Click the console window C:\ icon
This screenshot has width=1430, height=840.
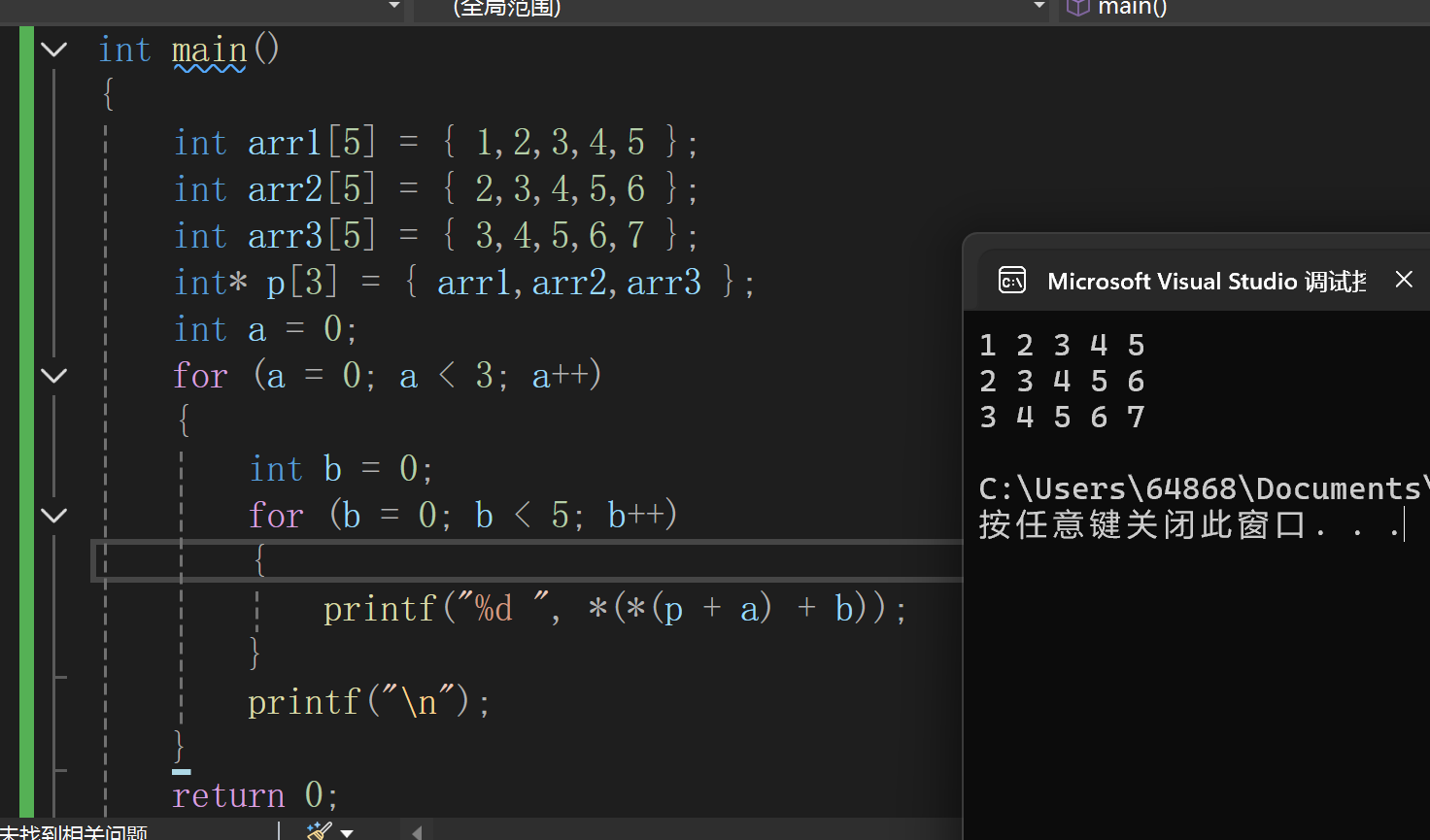1011,280
